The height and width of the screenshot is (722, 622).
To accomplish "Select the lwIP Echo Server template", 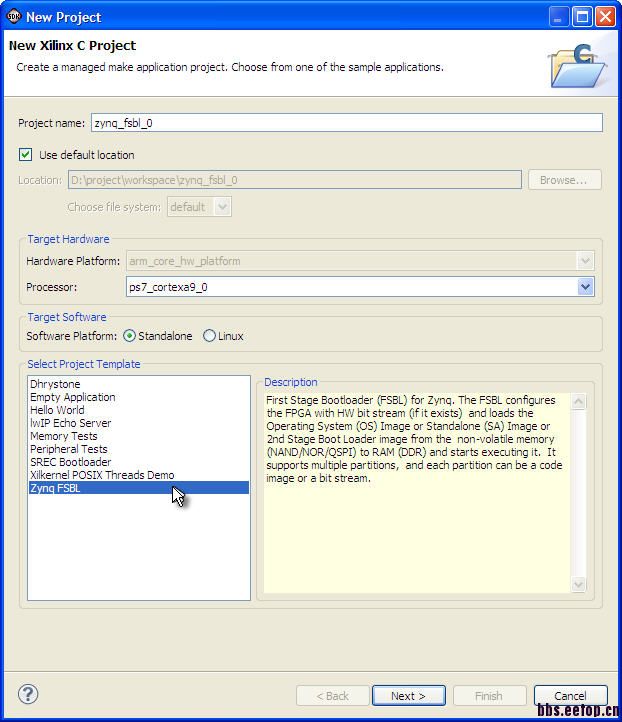I will (x=139, y=423).
